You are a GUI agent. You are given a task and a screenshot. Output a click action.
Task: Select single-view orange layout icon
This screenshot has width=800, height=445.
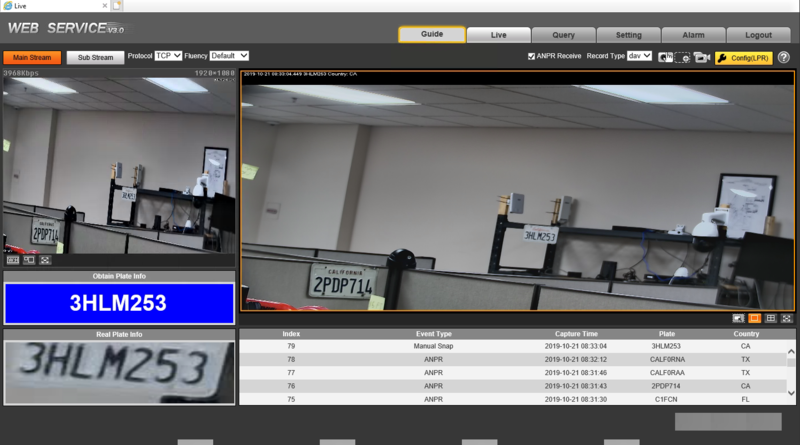755,318
